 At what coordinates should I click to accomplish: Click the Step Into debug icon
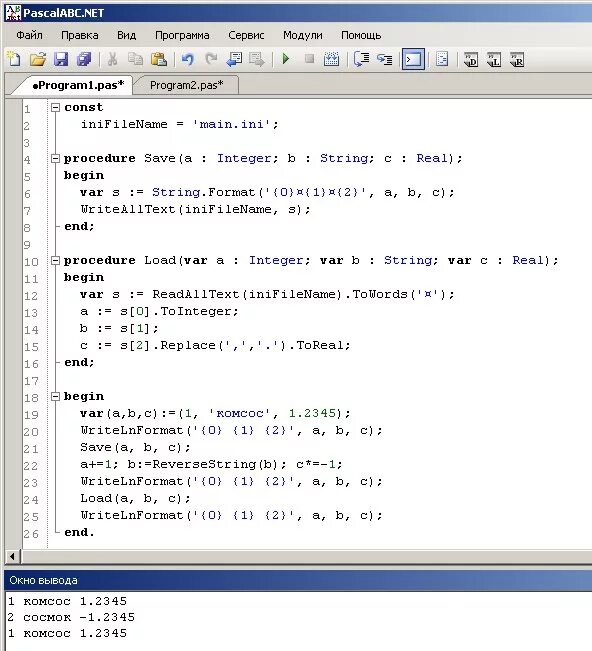point(385,59)
